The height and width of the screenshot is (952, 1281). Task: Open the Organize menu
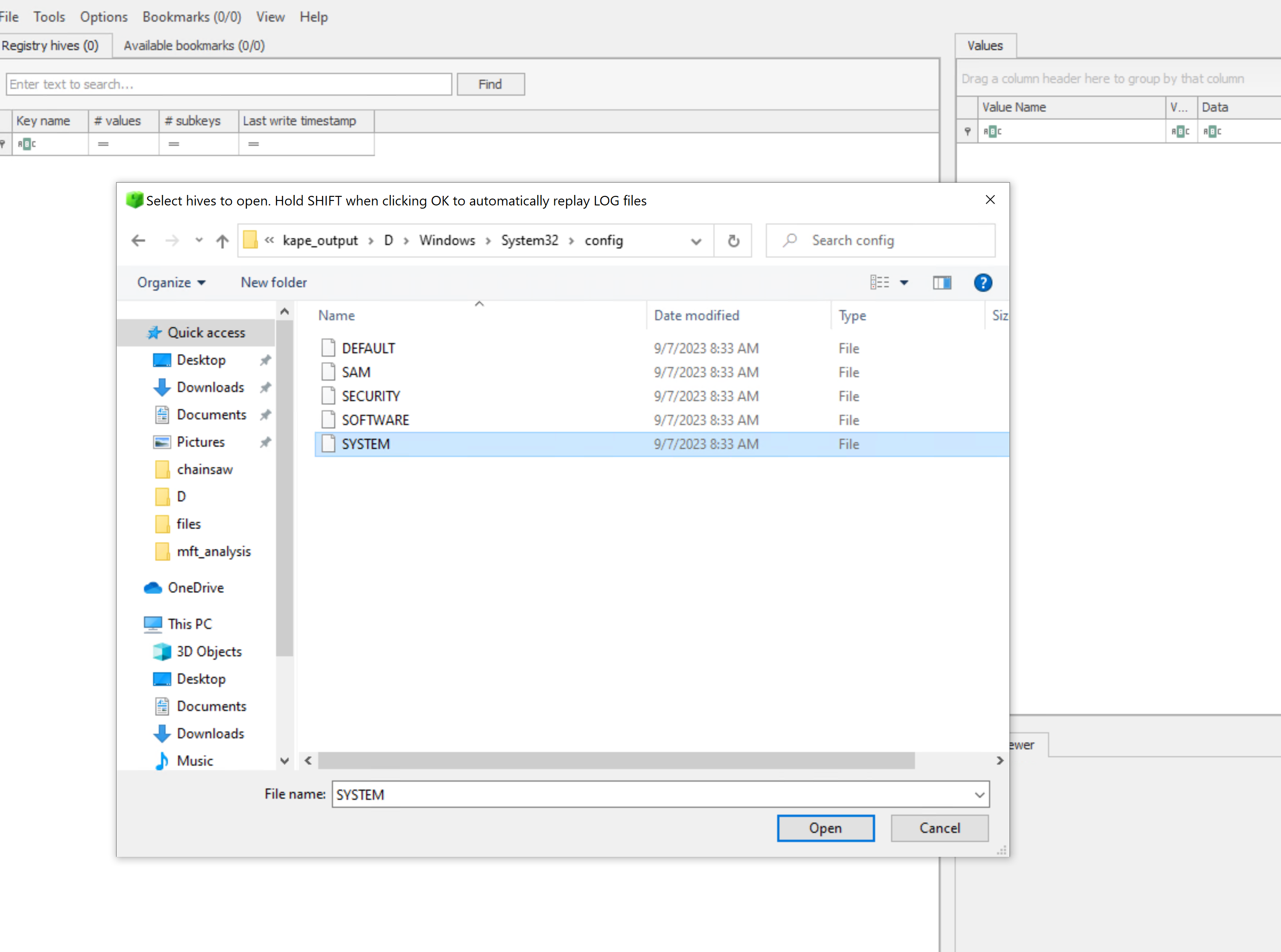171,282
